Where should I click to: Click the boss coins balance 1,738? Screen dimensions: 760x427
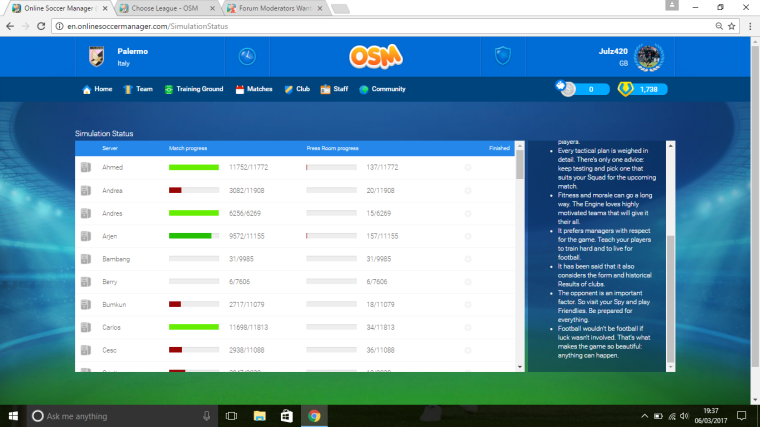(x=649, y=89)
